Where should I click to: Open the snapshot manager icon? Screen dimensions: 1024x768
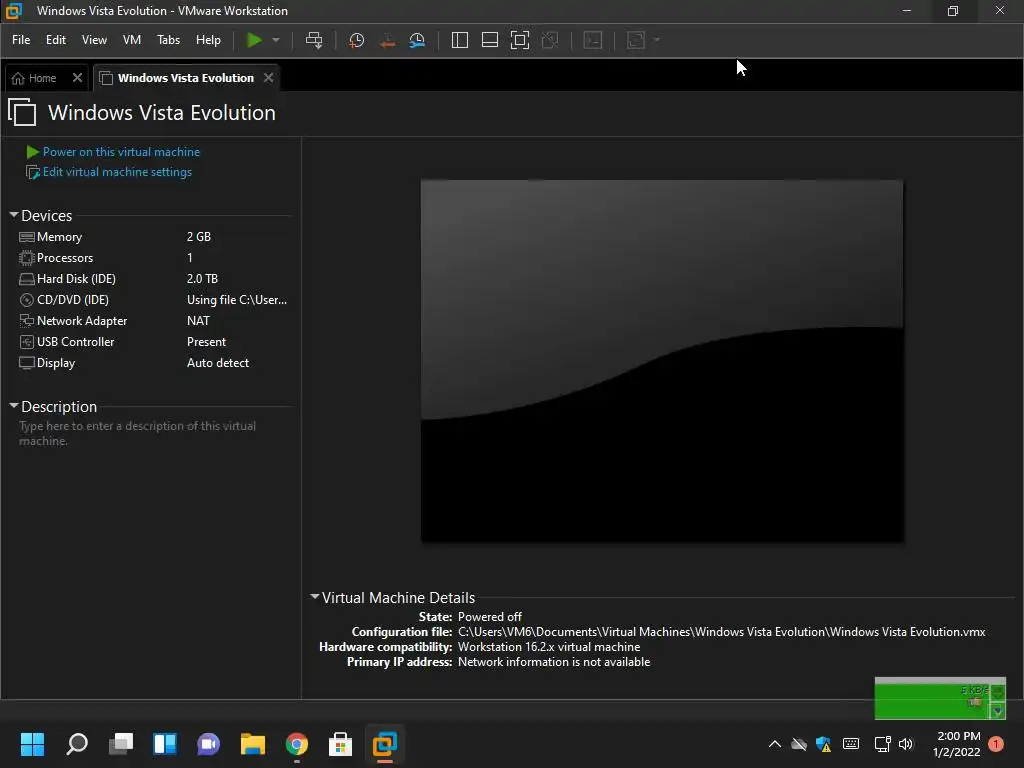pos(417,40)
